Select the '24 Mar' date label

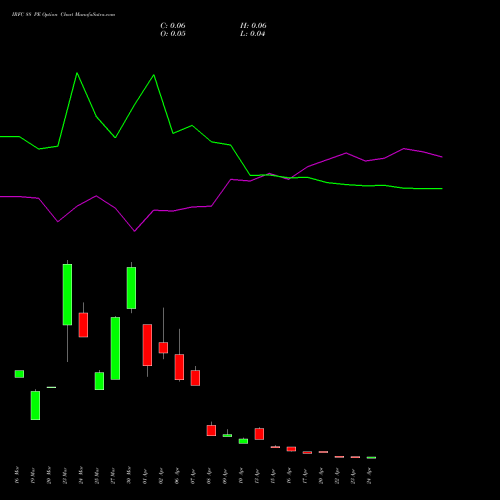(x=81, y=475)
